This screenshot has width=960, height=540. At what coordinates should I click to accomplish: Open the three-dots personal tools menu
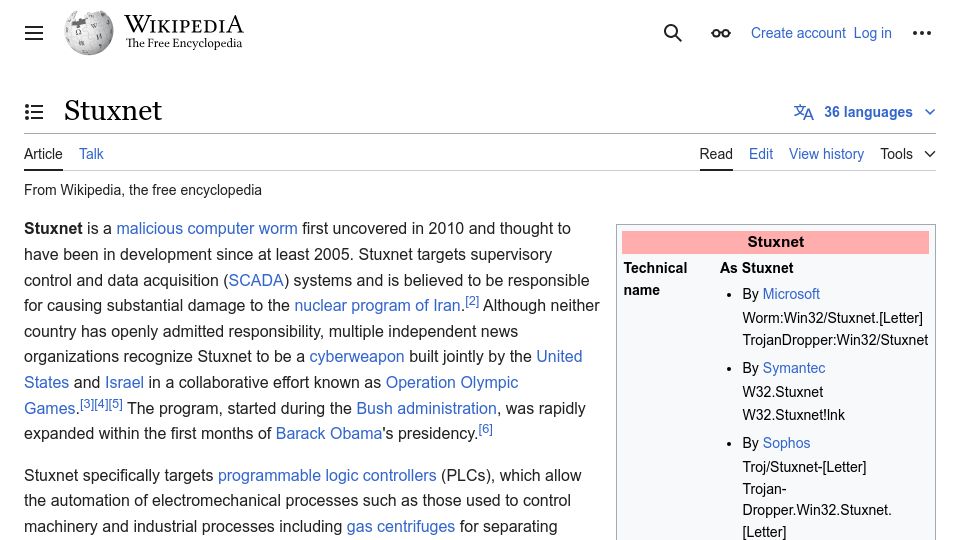(921, 33)
